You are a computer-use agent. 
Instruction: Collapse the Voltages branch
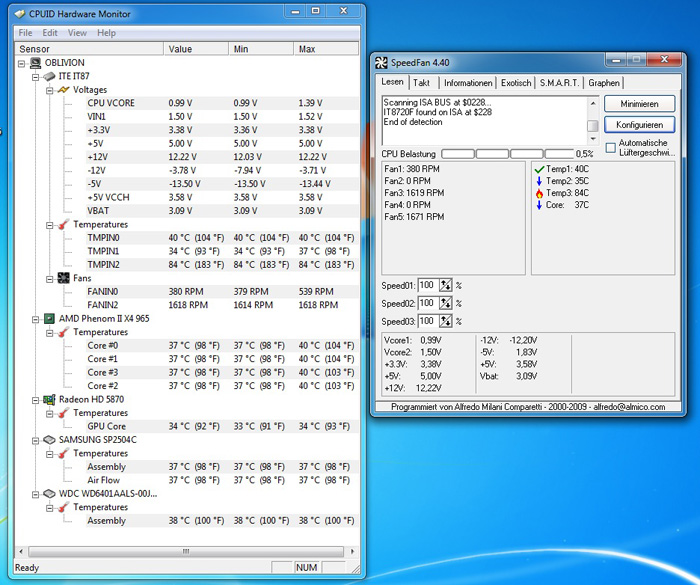[50, 91]
